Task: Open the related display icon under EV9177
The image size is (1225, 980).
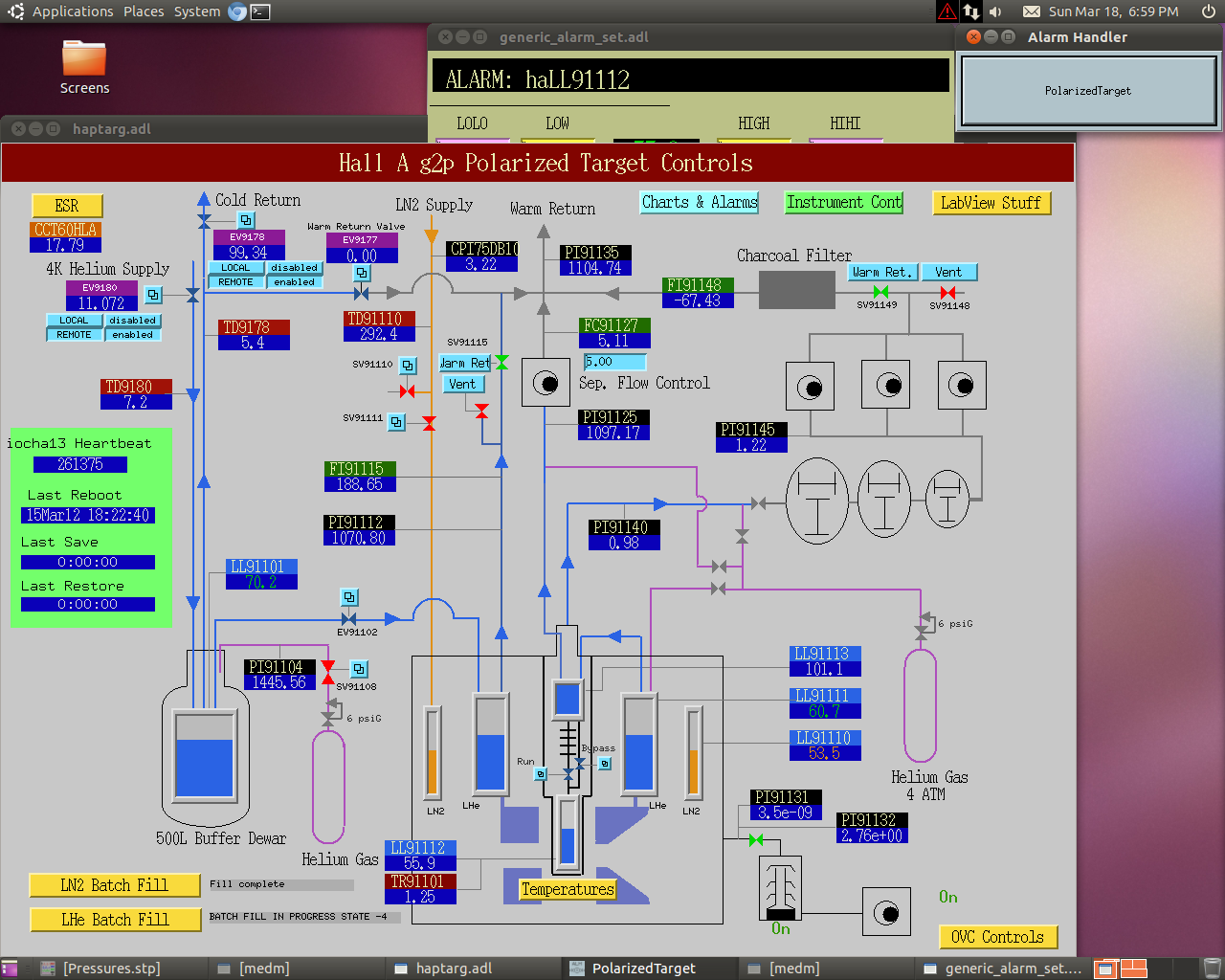Action: tap(362, 273)
